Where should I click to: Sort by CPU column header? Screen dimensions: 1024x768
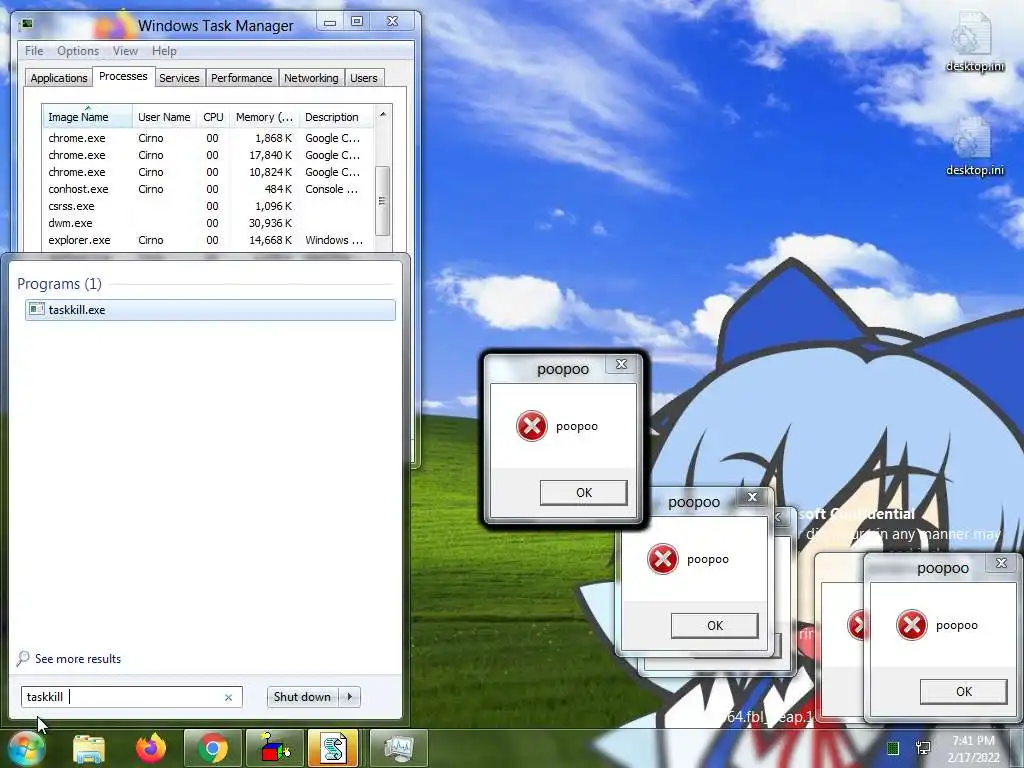213,117
